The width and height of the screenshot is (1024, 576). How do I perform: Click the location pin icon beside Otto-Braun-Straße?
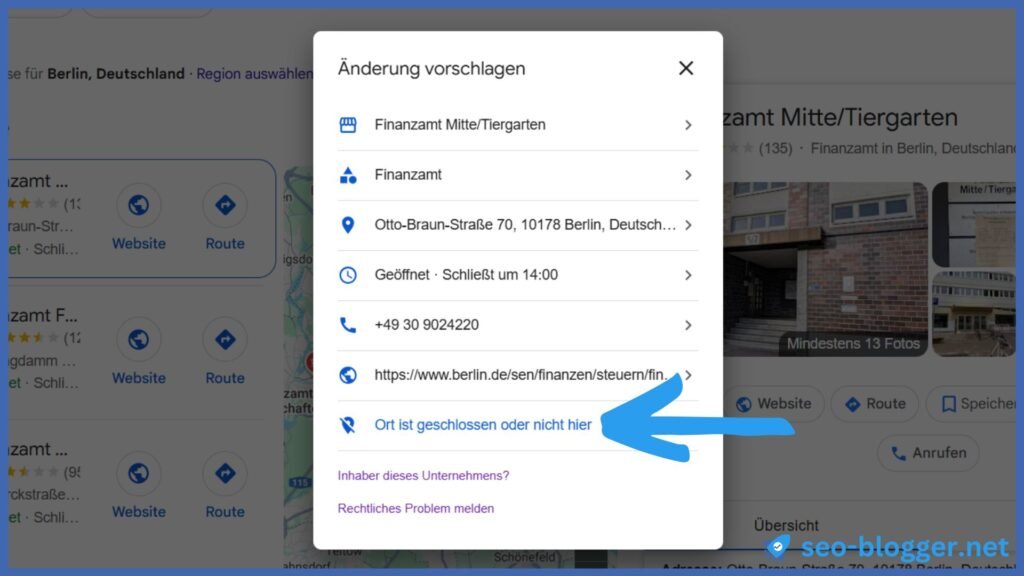348,225
